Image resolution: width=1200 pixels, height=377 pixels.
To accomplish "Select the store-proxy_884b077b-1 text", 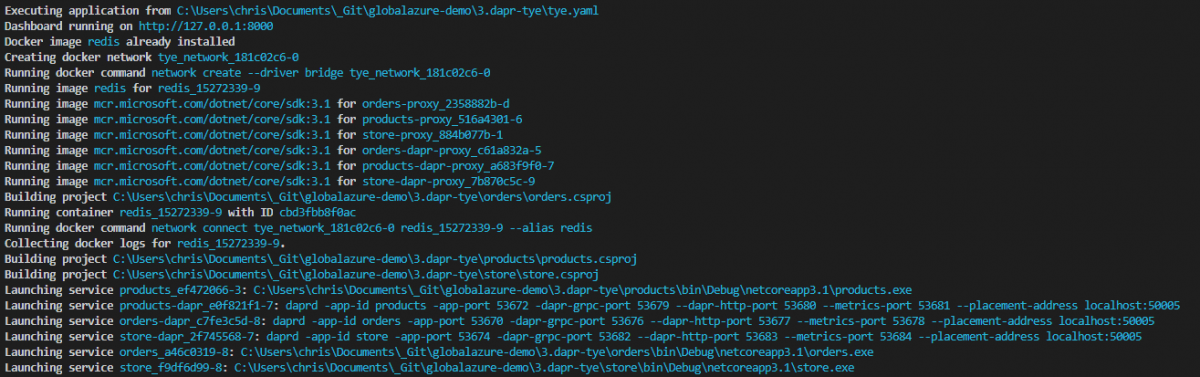I will click(433, 135).
